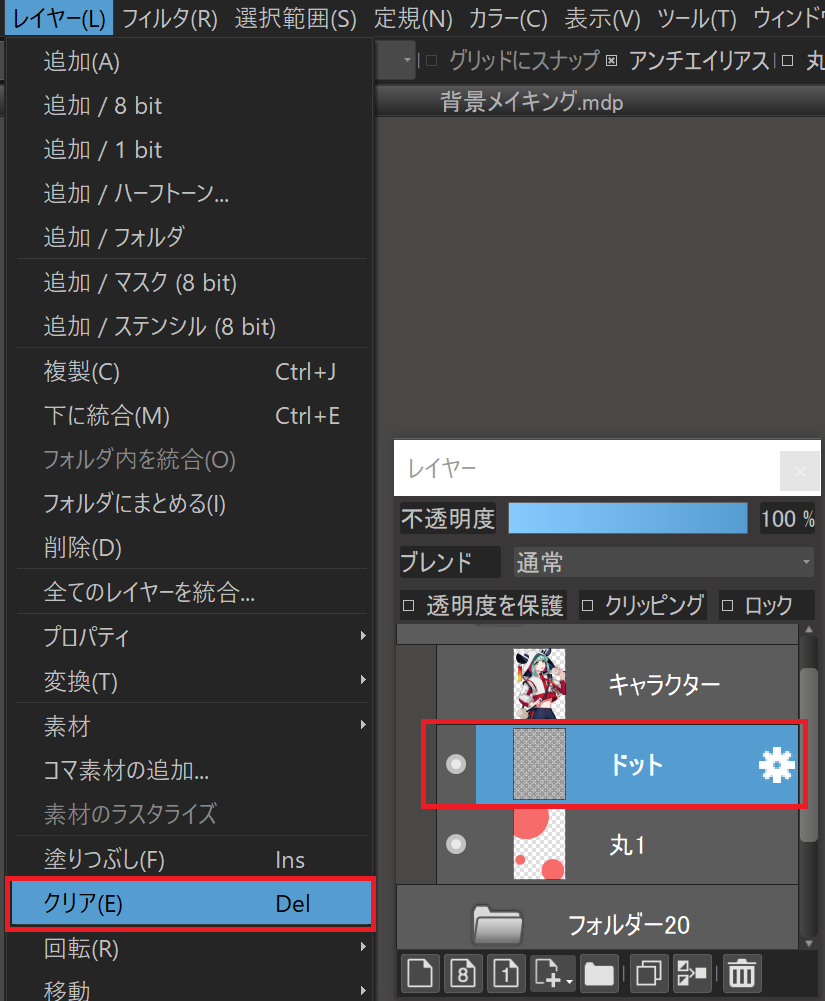Open the add special layer dropdown icon
The width and height of the screenshot is (825, 1001).
tap(553, 974)
